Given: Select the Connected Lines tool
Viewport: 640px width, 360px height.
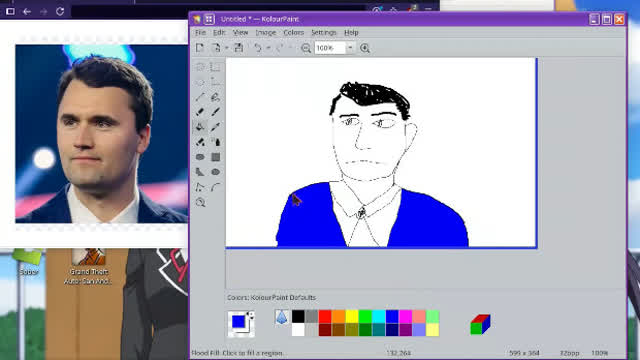Looking at the screenshot, I should point(200,187).
